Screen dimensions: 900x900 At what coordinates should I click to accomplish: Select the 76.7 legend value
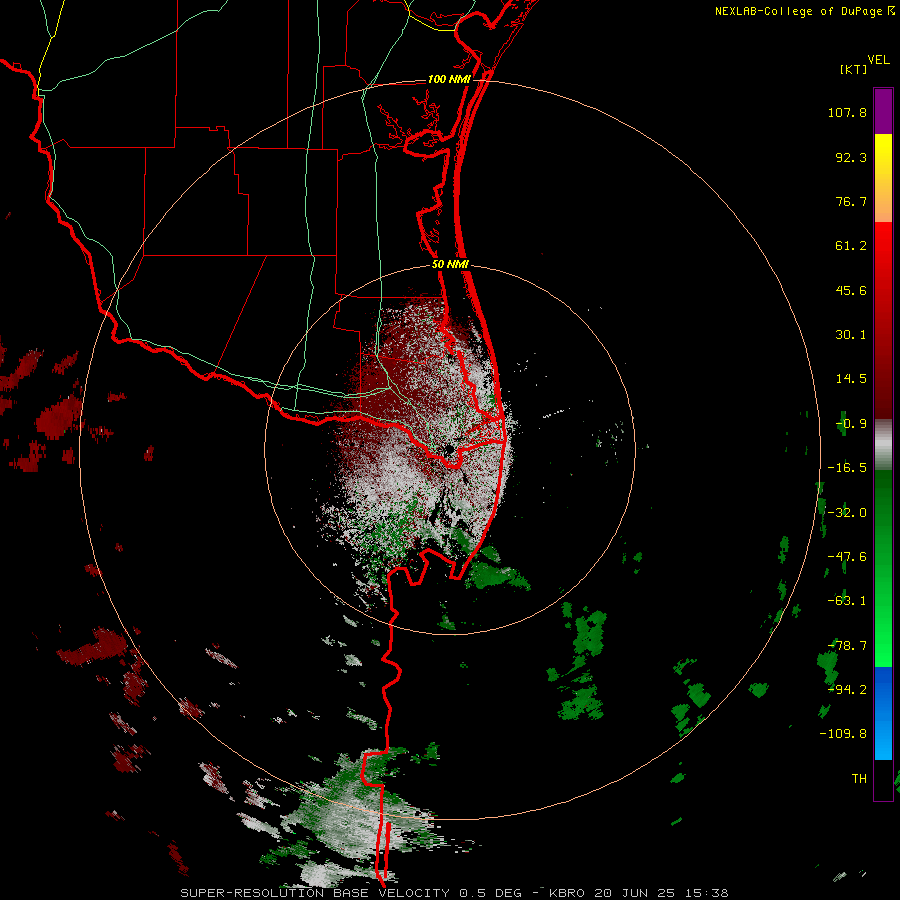coord(851,201)
